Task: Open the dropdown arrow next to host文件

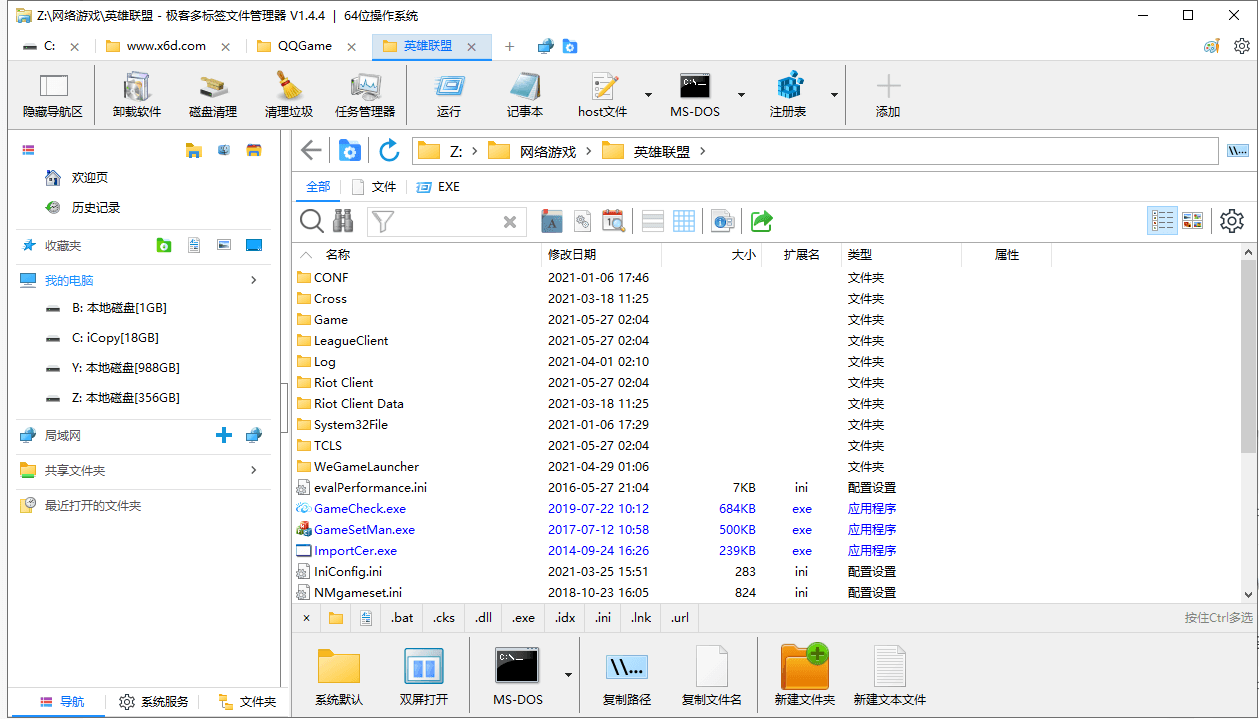Action: [648, 96]
